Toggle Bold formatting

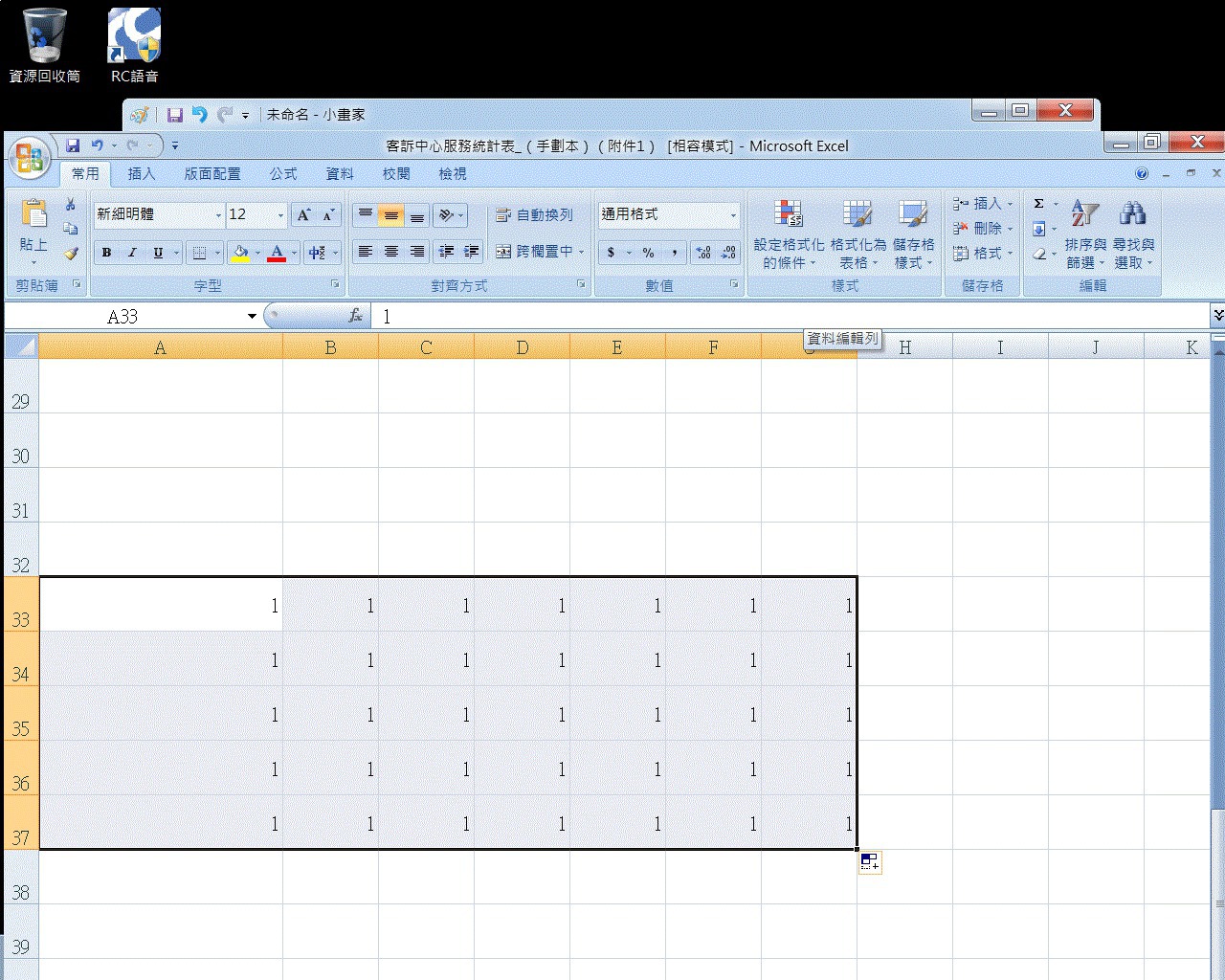[107, 253]
